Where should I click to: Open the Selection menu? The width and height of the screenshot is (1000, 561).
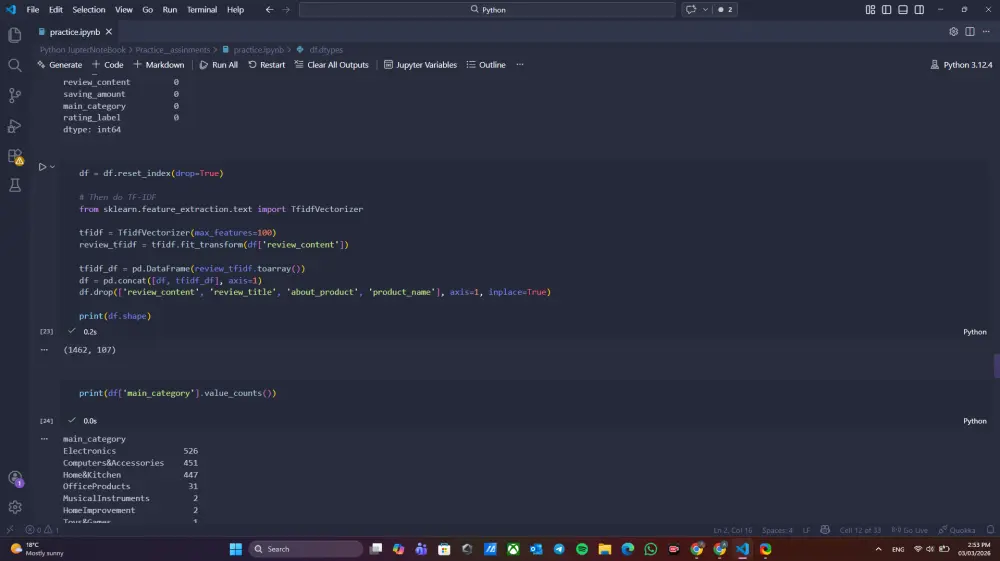point(89,10)
